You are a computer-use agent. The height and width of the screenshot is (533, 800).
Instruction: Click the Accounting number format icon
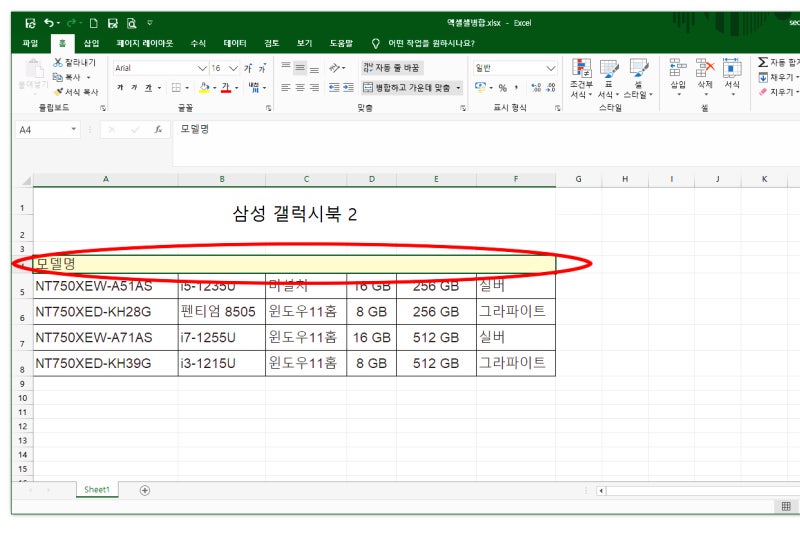[x=480, y=87]
